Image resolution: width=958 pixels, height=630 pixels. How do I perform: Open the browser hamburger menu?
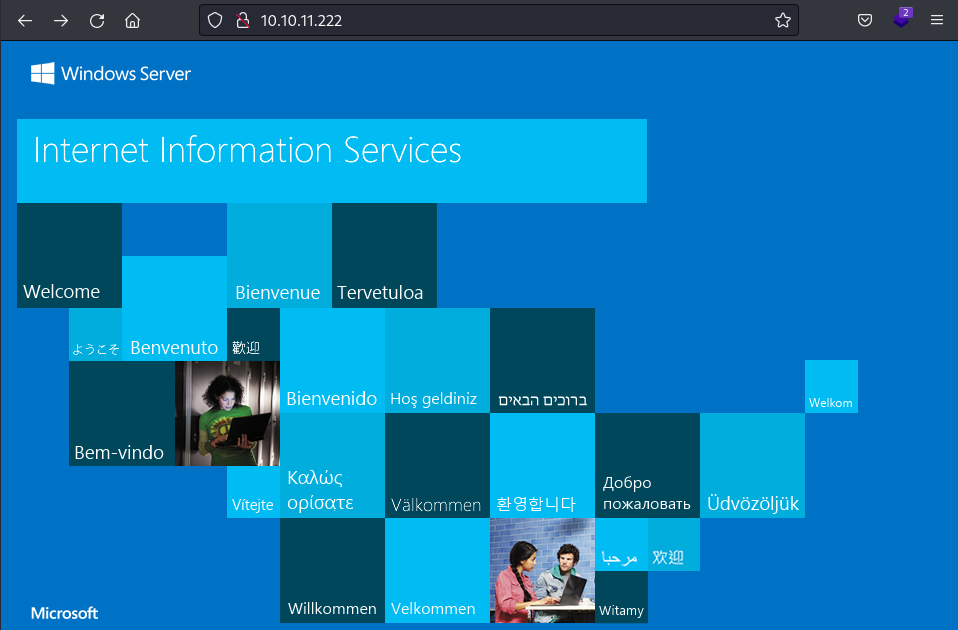coord(937,21)
